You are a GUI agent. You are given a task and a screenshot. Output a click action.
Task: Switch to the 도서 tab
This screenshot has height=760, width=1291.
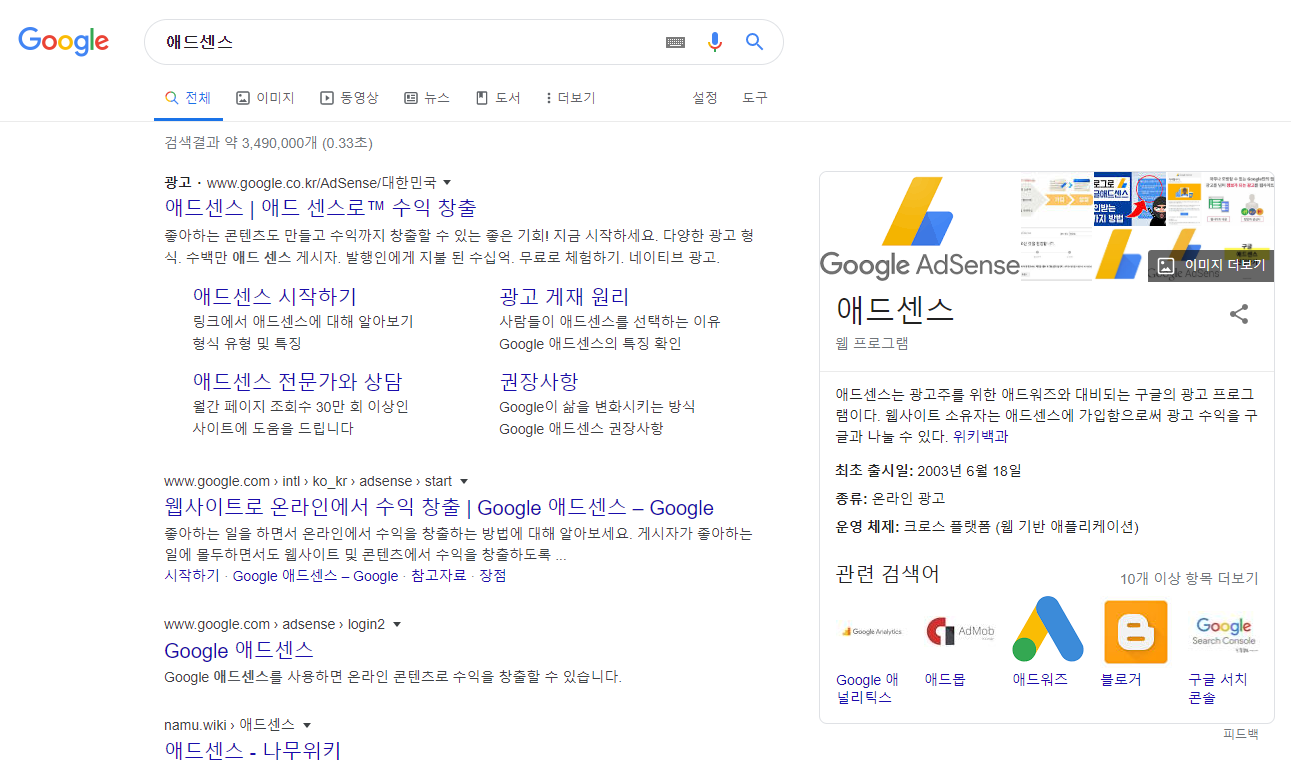pyautogui.click(x=498, y=98)
